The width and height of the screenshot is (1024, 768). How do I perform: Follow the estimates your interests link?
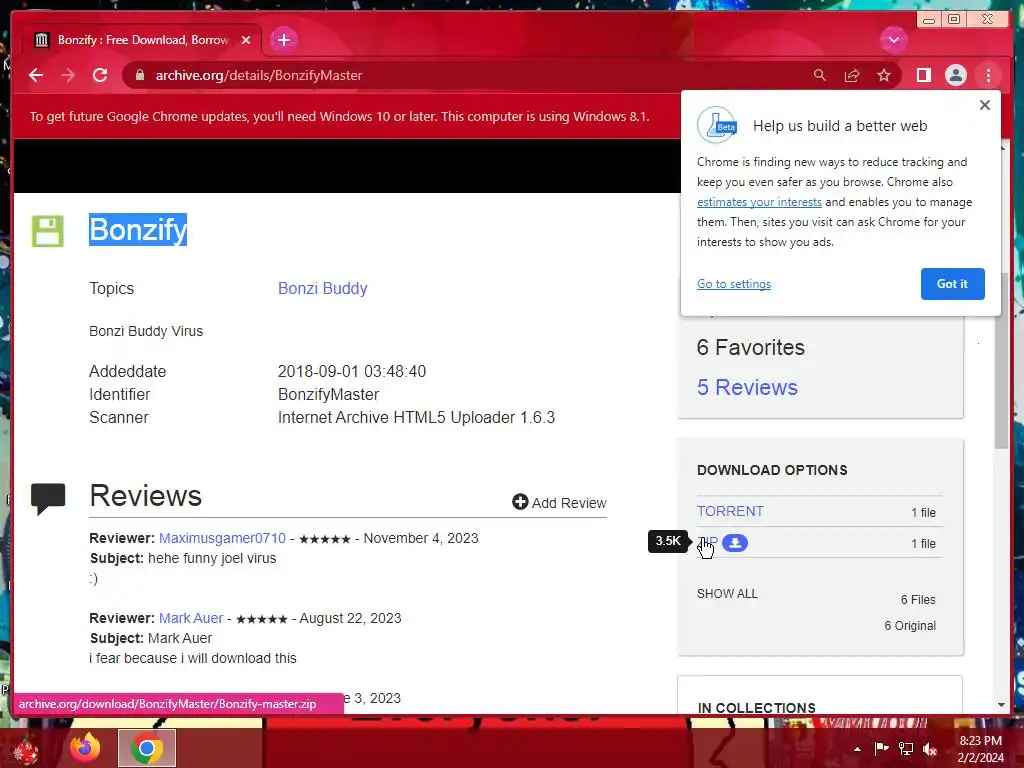(x=759, y=202)
